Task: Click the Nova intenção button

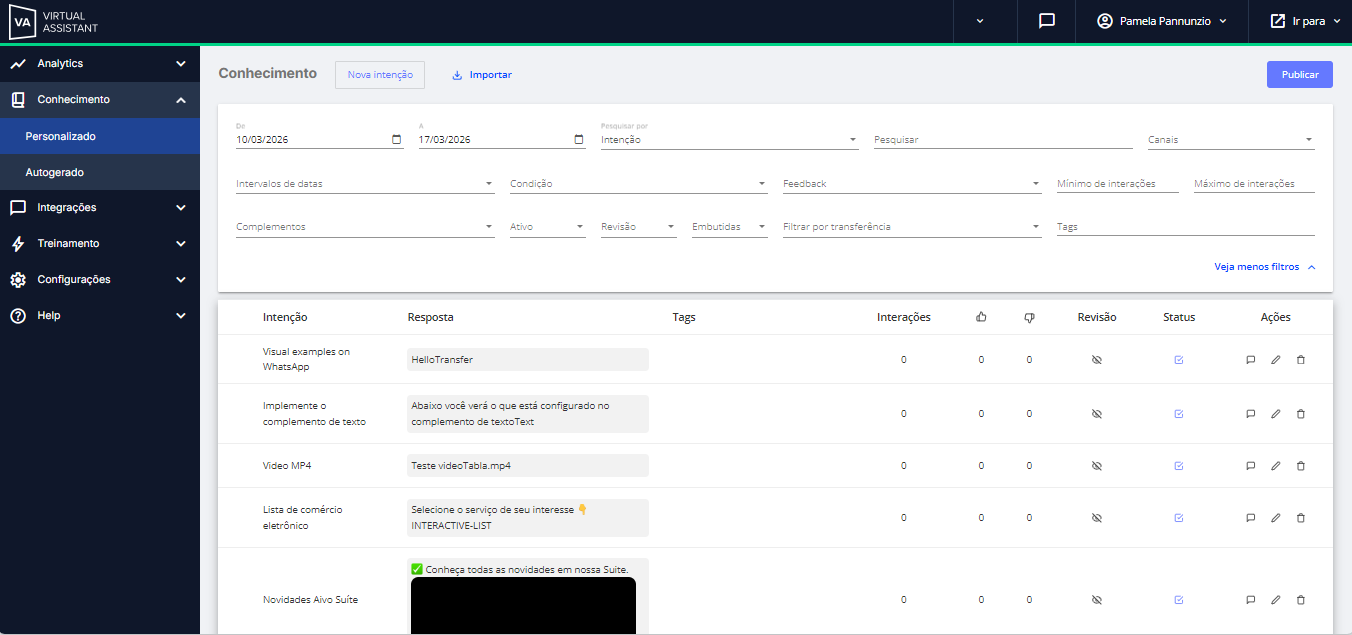Action: point(380,75)
